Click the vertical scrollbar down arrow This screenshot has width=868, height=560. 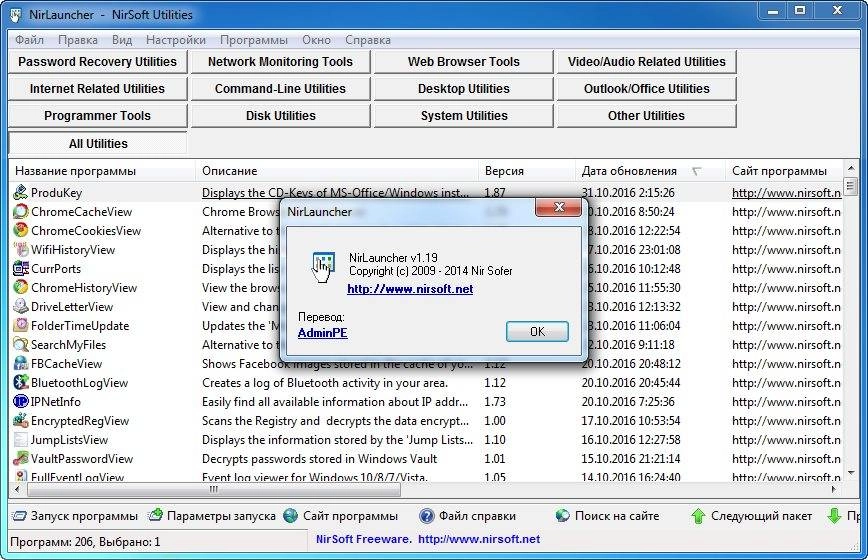pyautogui.click(x=850, y=474)
